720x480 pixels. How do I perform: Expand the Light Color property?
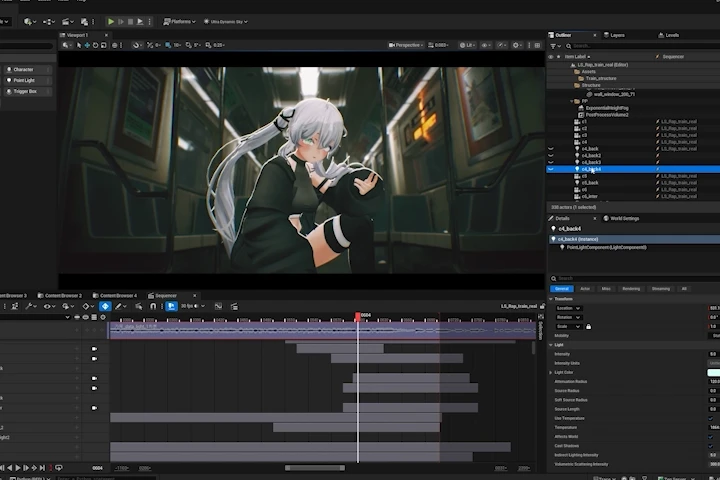(x=551, y=373)
